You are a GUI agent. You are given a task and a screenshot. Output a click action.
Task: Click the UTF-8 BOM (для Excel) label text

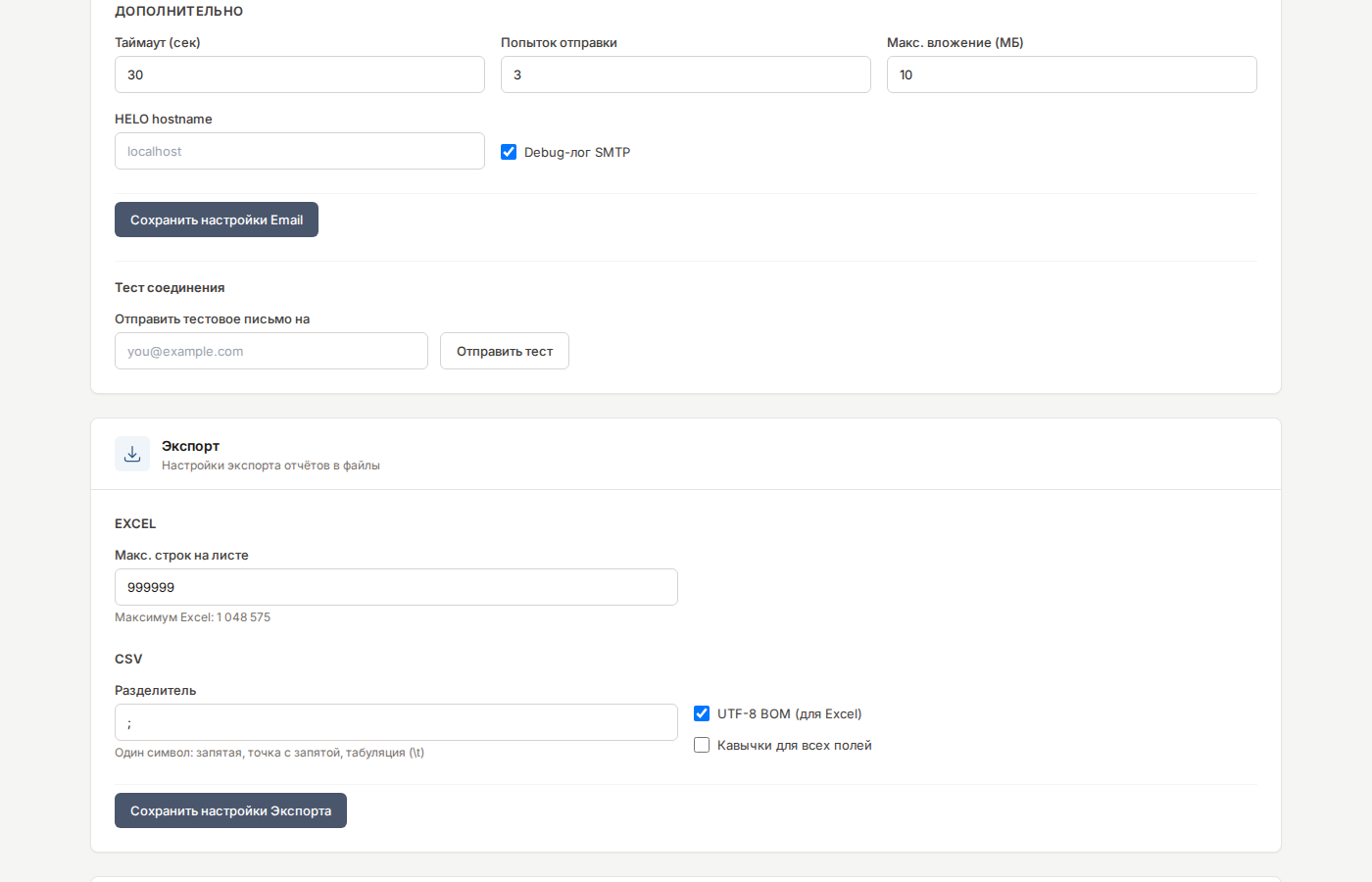point(789,713)
